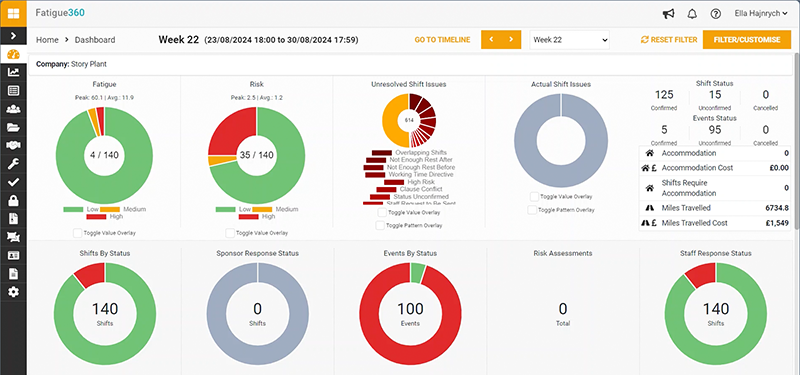Click the Working Time Directive legend item
This screenshot has height=375, width=800.
pos(409,174)
